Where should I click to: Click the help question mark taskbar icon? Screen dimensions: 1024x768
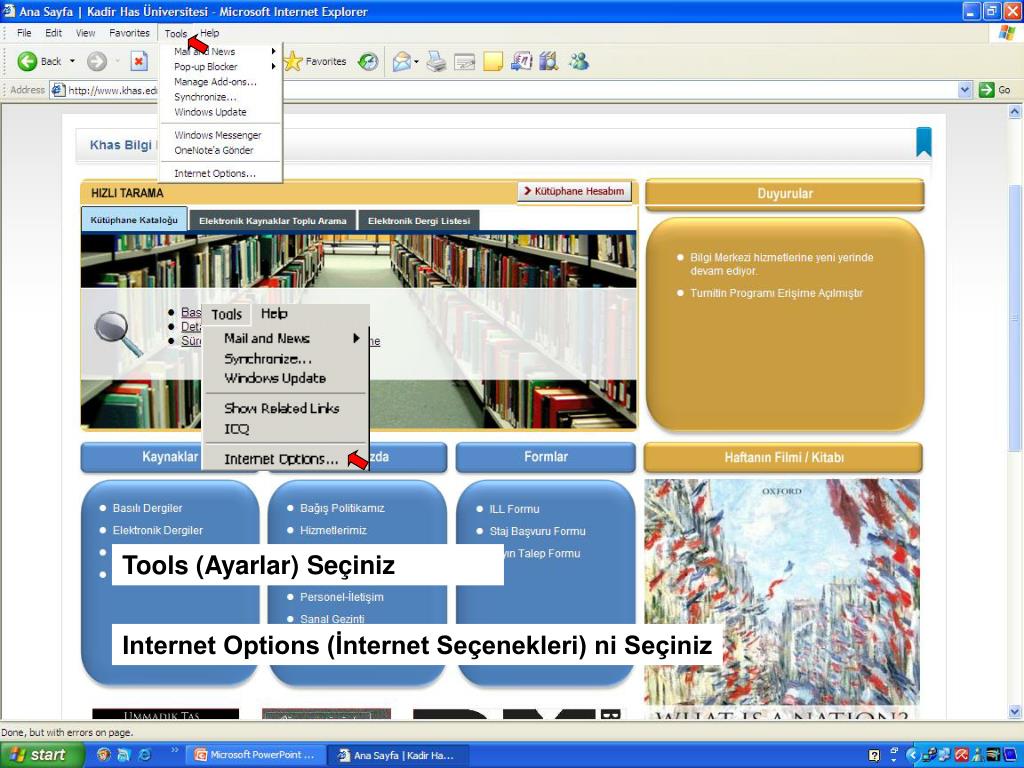pos(874,756)
